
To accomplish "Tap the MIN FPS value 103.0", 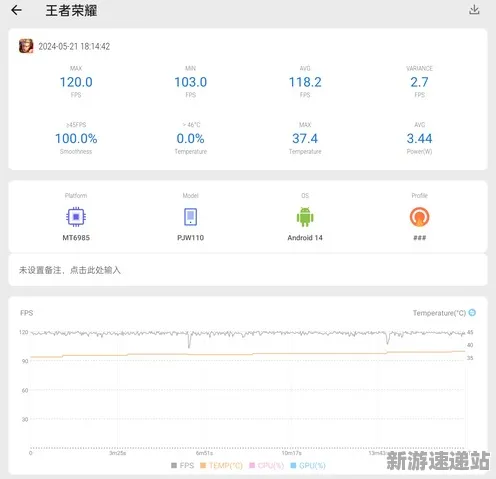I will tap(191, 82).
